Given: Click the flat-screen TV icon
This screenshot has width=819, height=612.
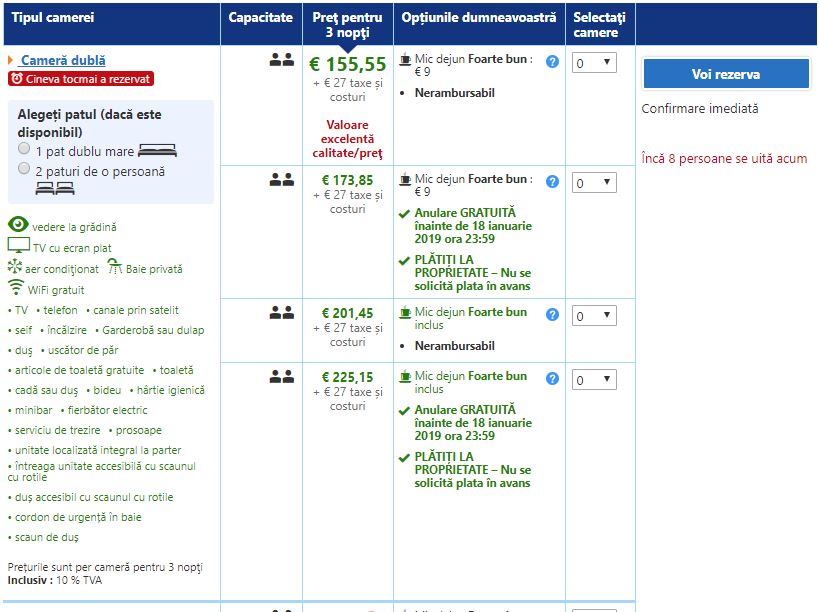Looking at the screenshot, I should pyautogui.click(x=18, y=246).
